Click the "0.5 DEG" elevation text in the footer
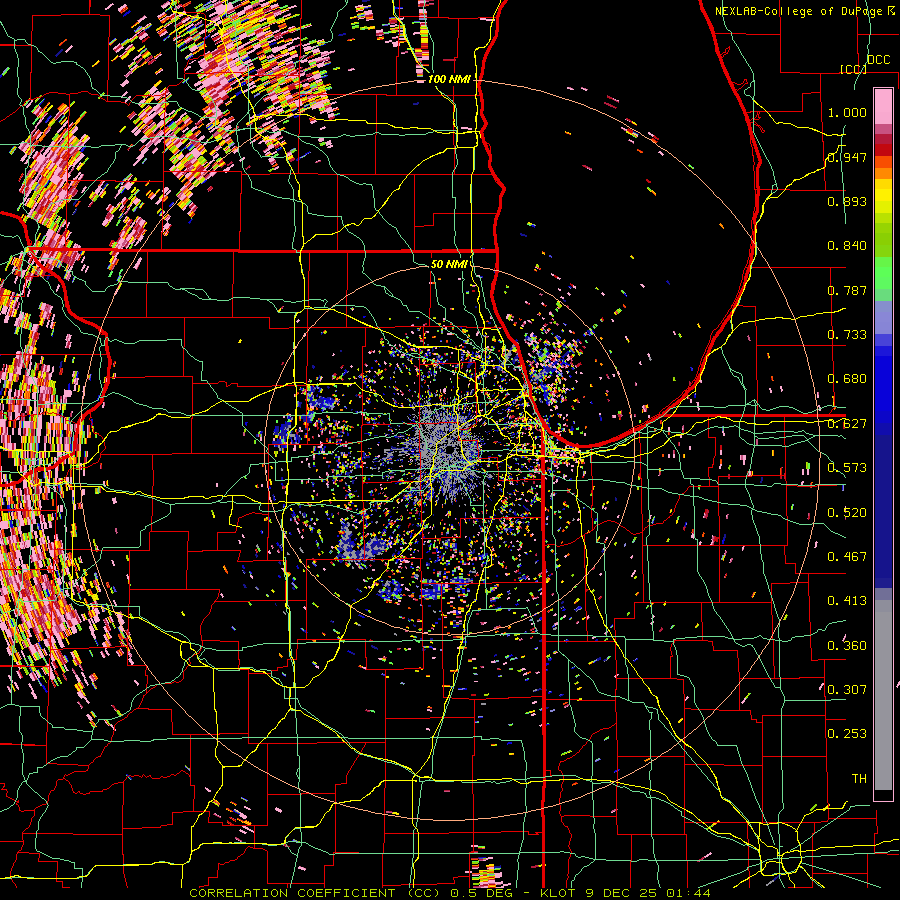This screenshot has width=900, height=900. pos(483,893)
